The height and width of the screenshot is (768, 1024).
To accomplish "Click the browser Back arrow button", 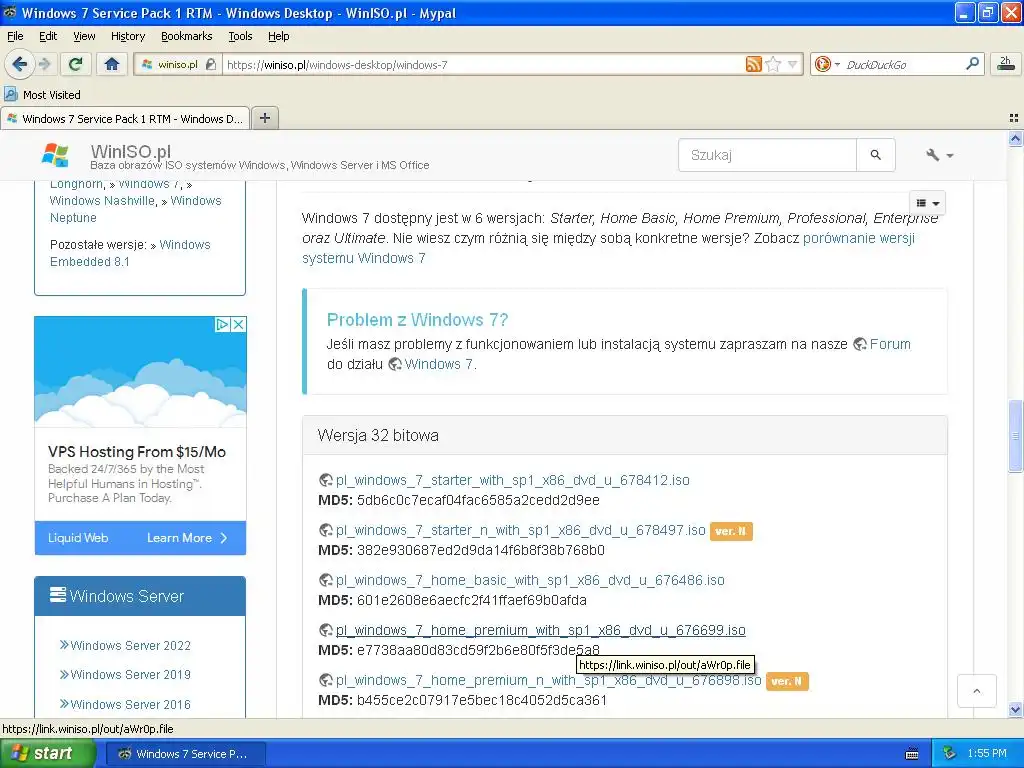I will point(19,64).
